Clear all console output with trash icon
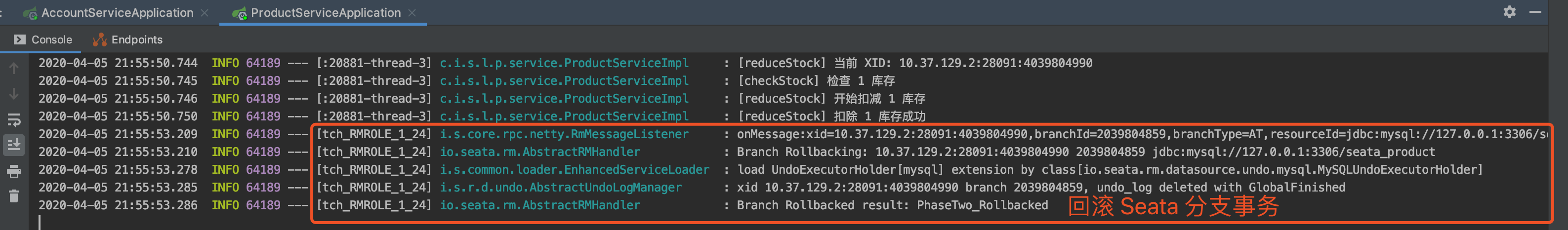The width and height of the screenshot is (1568, 230). pyautogui.click(x=13, y=196)
